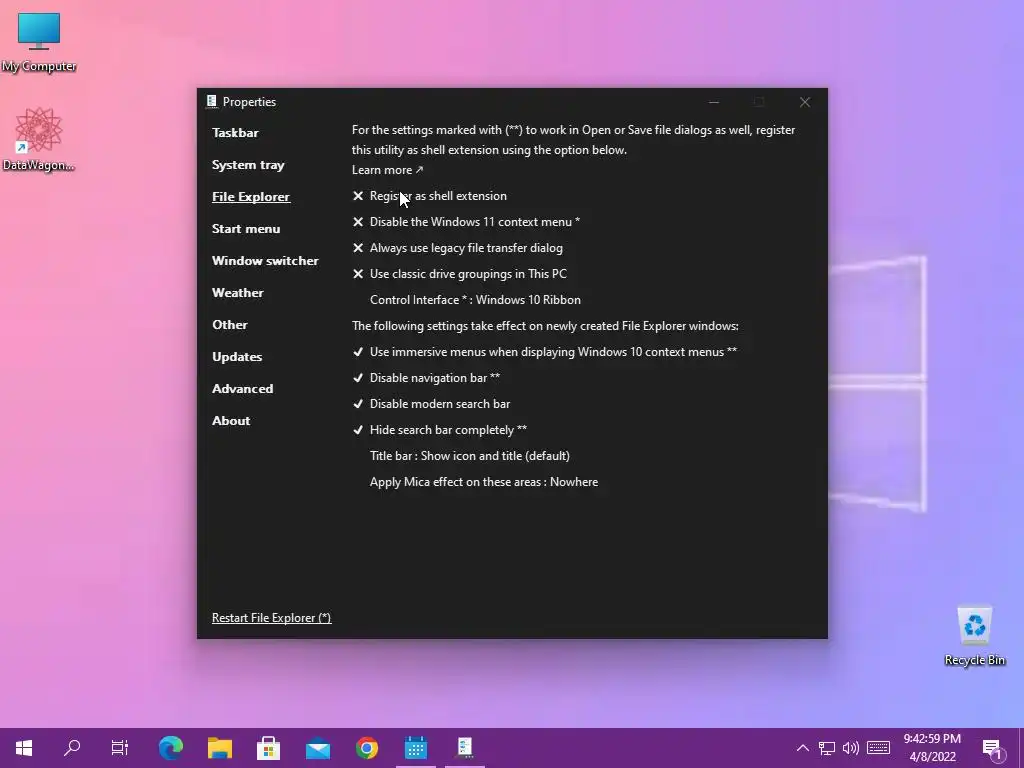Open touch keyboard tray icon
This screenshot has width=1024, height=768.
878,748
